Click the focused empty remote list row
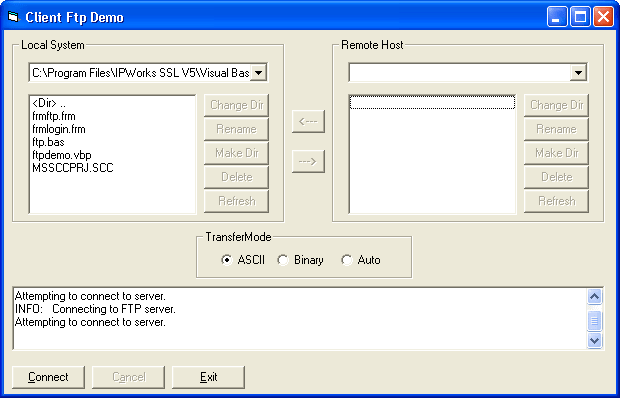620x398 pixels. point(432,103)
